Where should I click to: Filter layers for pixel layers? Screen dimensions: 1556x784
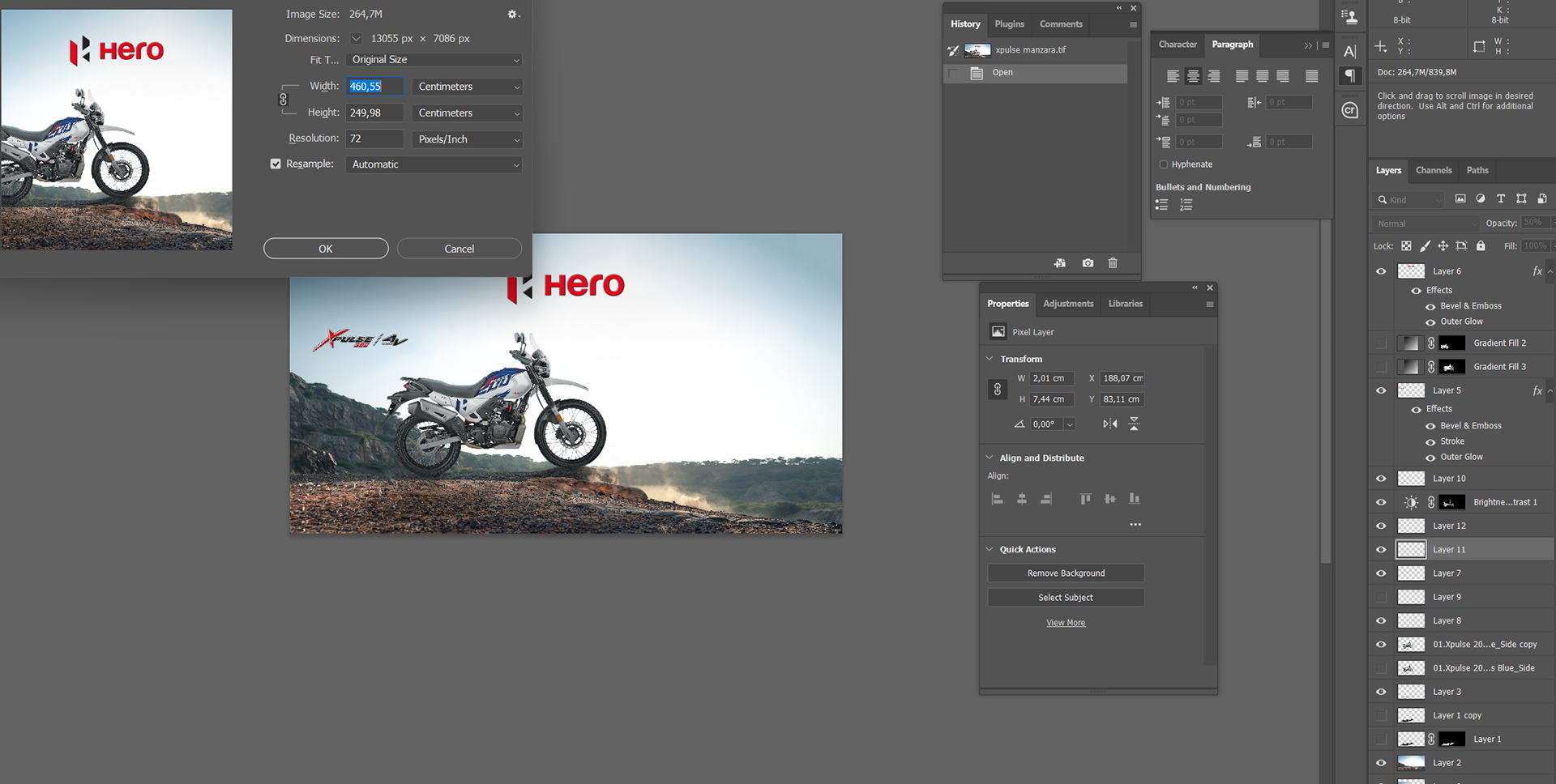[1460, 198]
